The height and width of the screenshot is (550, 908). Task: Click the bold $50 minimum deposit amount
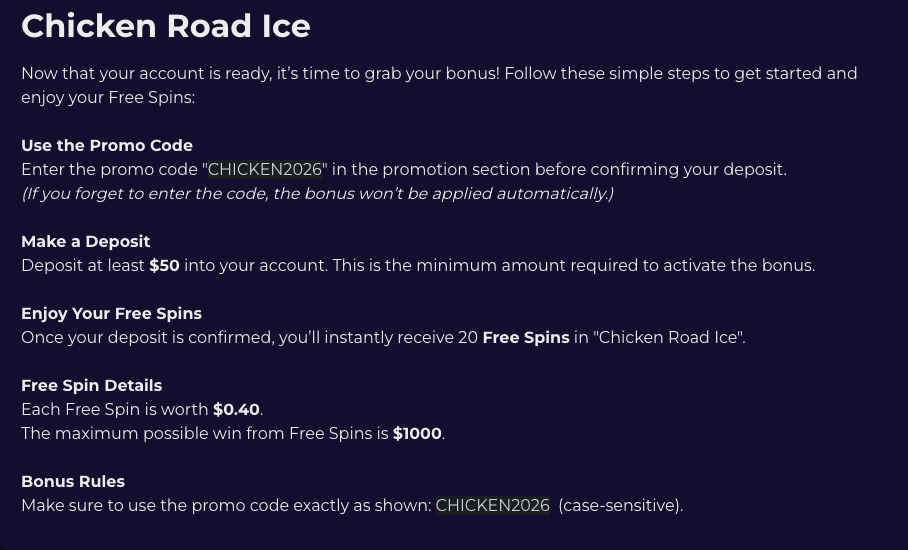(164, 266)
